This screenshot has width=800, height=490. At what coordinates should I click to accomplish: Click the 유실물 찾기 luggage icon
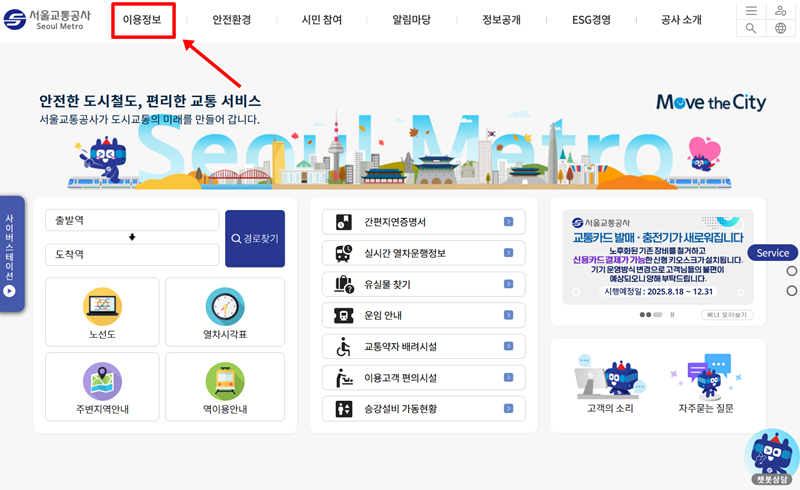344,284
